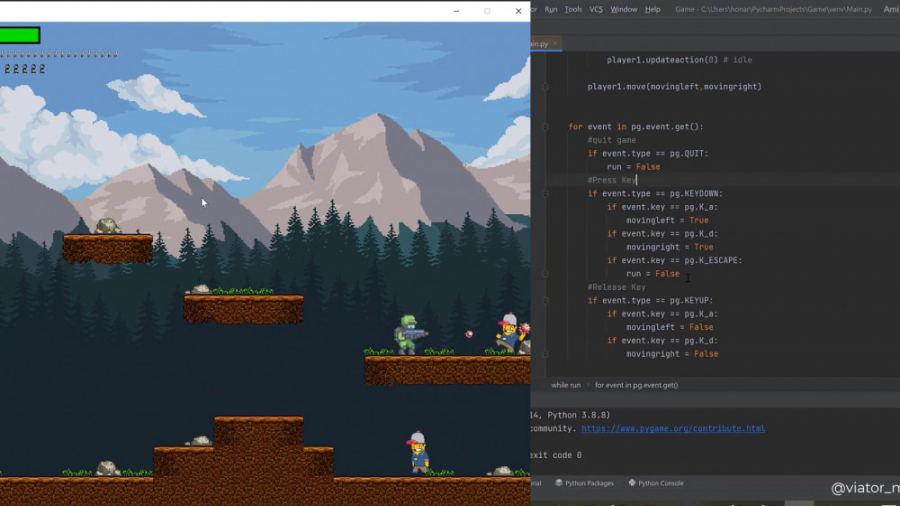This screenshot has width=900, height=506.
Task: Open the Window menu in PyCharm
Action: [x=623, y=9]
